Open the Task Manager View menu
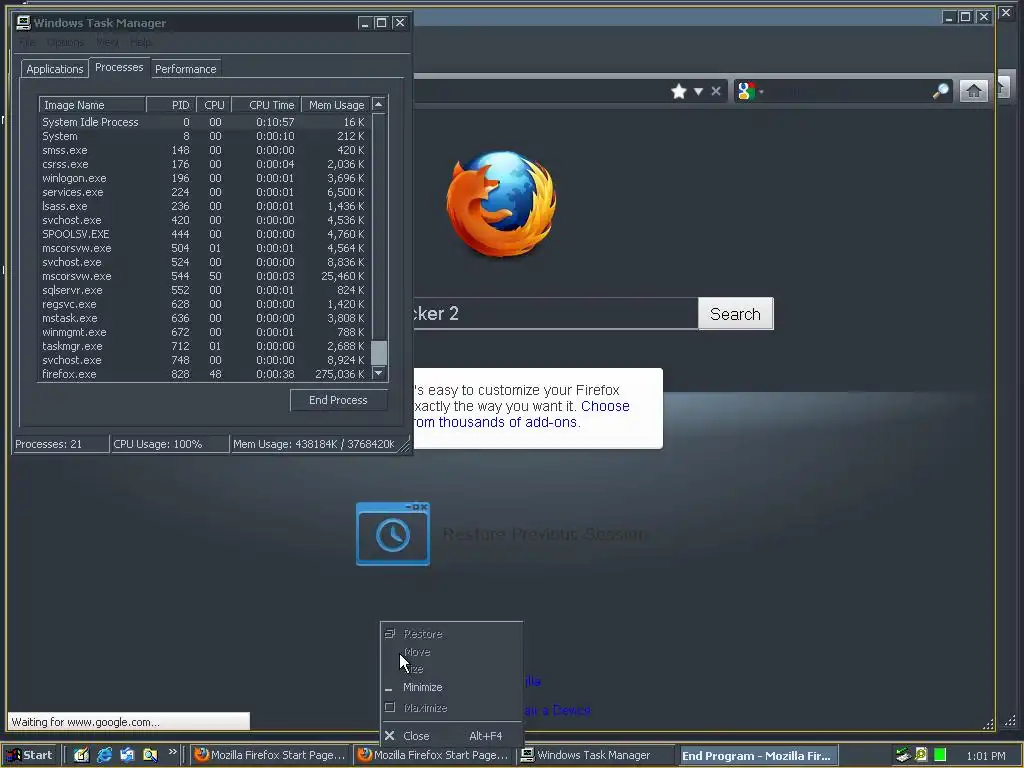 (x=107, y=42)
